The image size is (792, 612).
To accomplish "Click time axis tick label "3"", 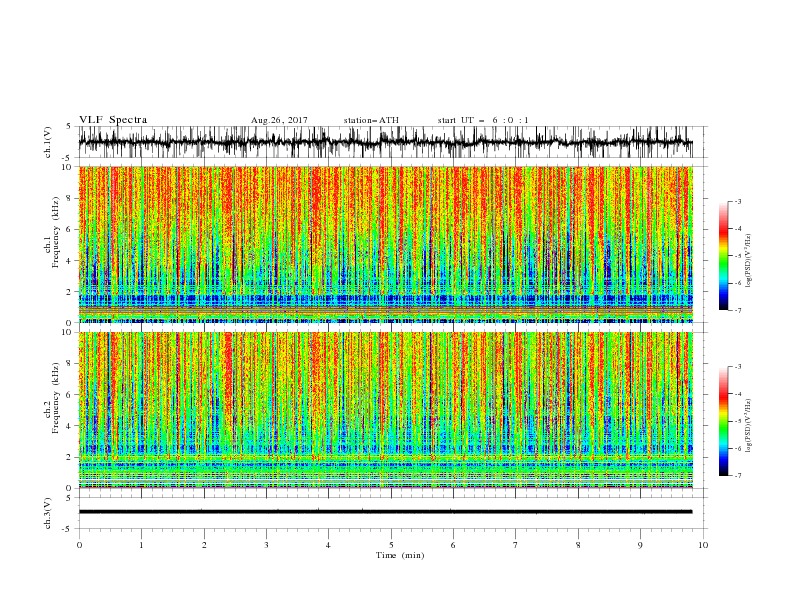I will point(266,545).
